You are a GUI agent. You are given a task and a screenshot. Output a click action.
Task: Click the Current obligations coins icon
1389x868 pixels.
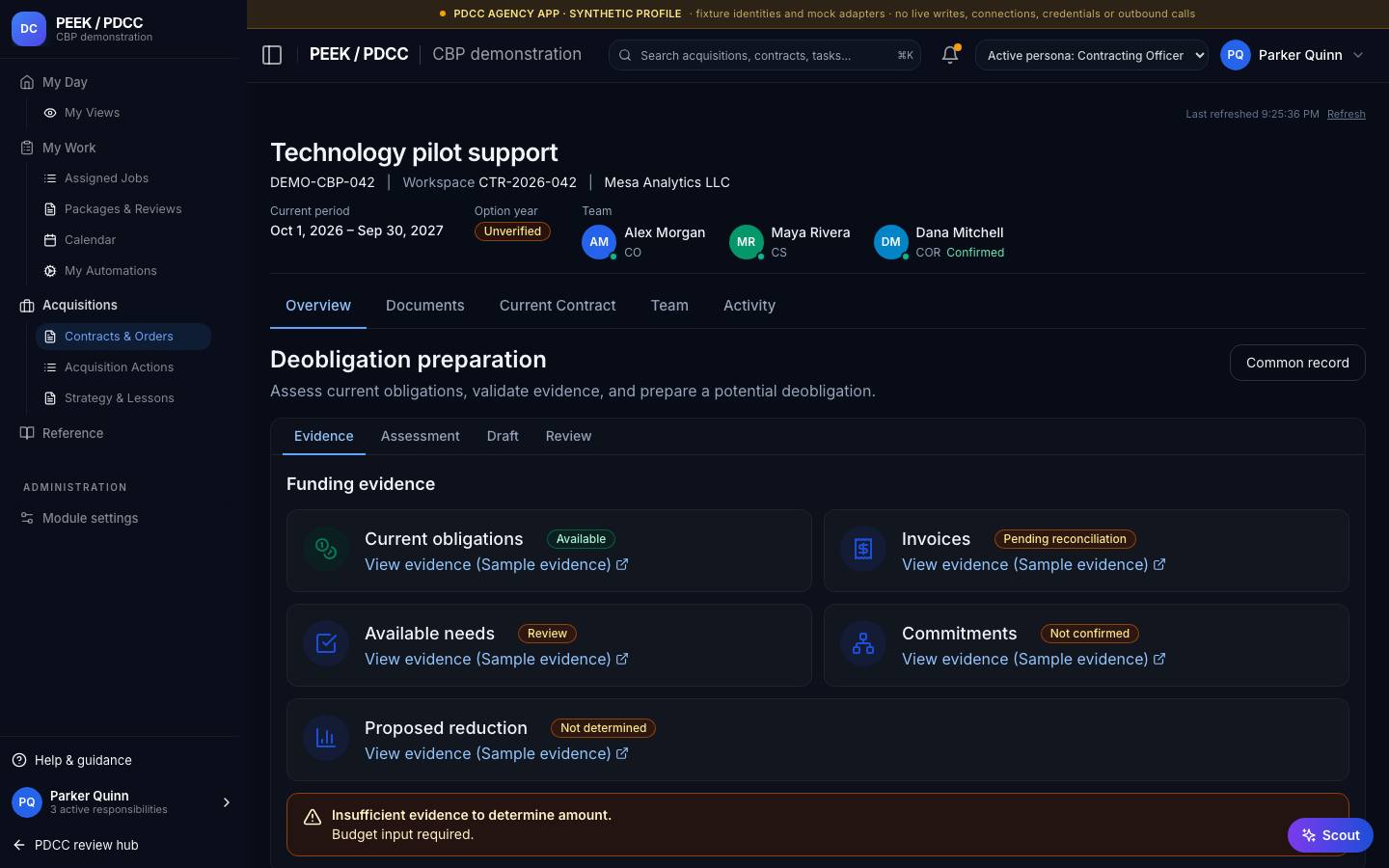[326, 550]
